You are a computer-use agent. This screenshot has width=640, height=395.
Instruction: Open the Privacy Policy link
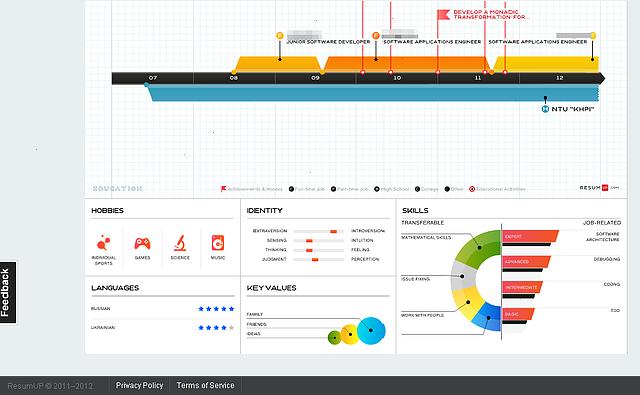tap(139, 385)
